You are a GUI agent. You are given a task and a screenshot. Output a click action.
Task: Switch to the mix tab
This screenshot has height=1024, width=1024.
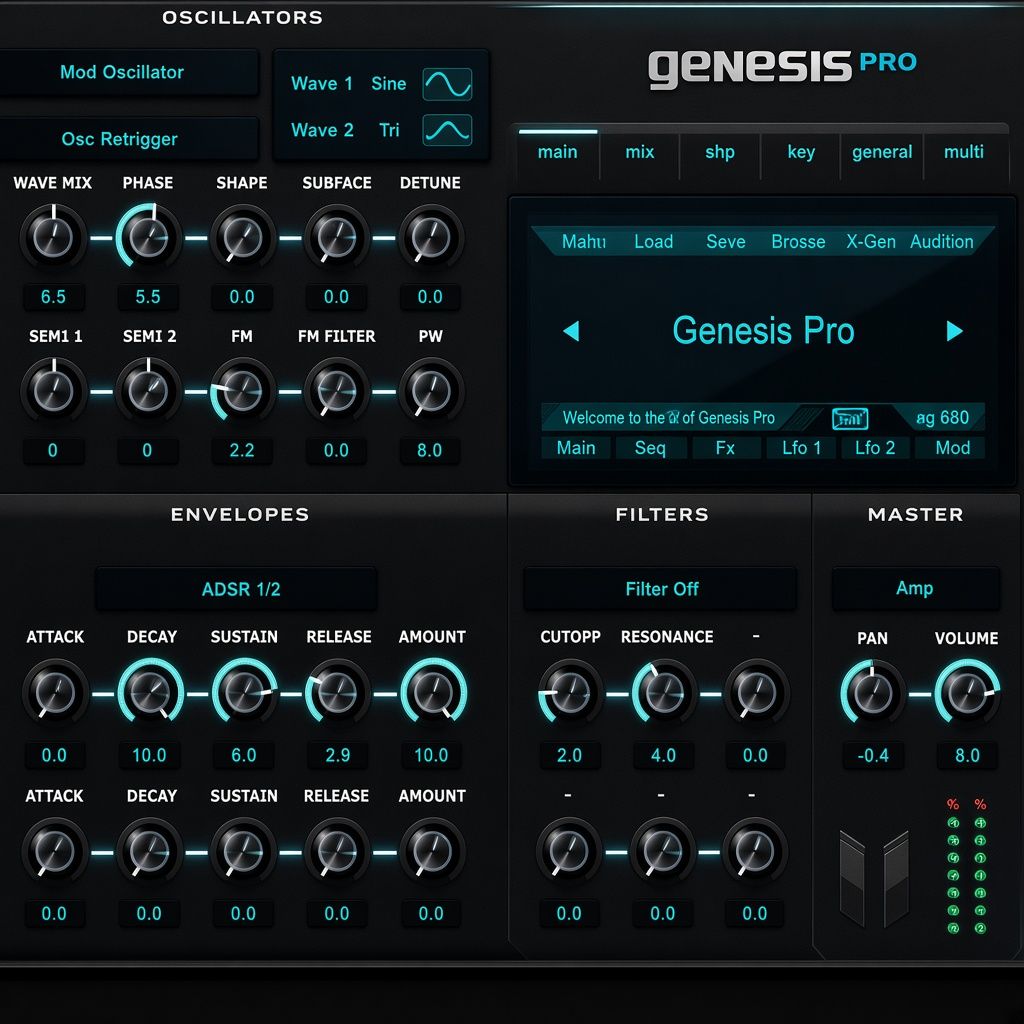tap(640, 152)
